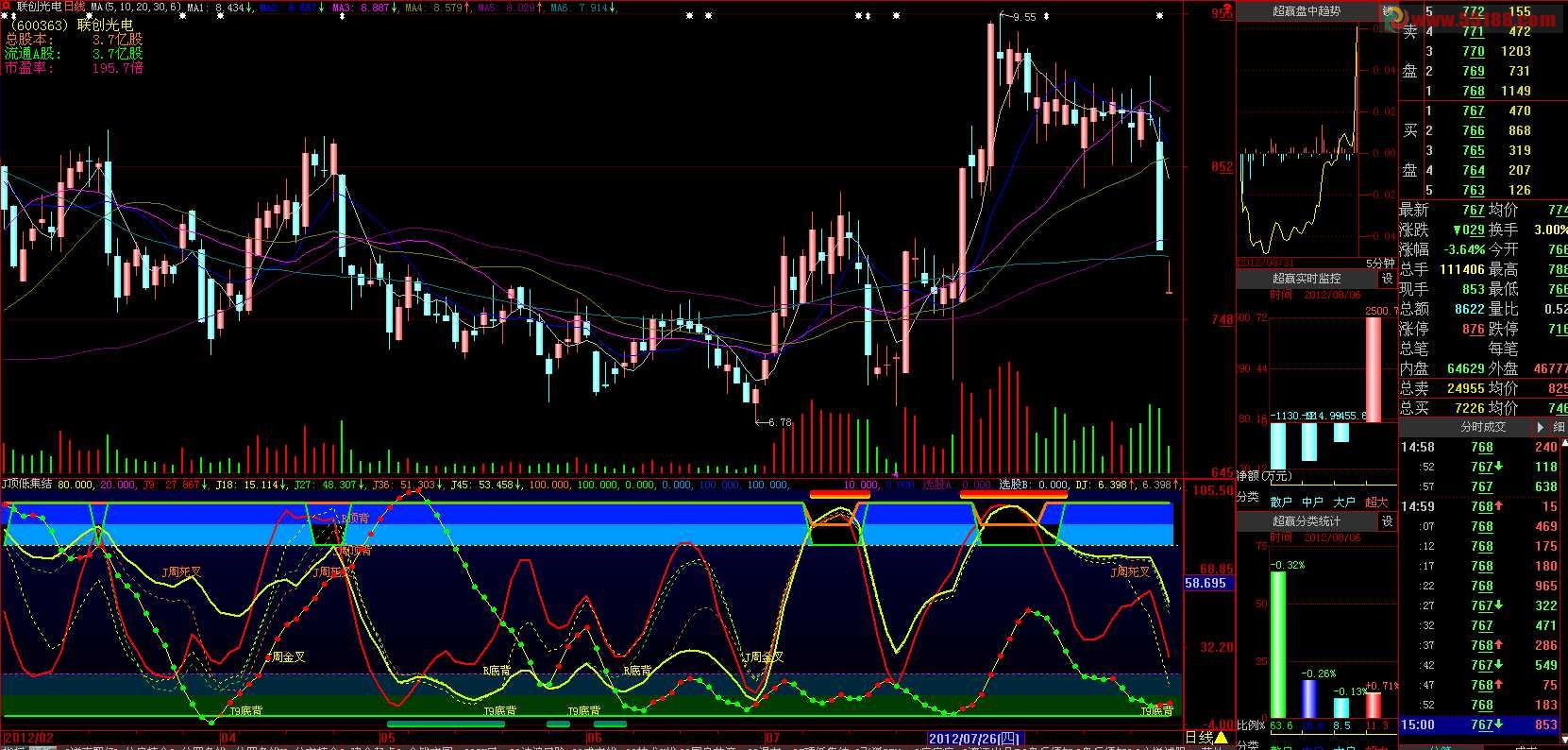The image size is (1568, 750).
Task: Click the 9.55 high price marker
Action: (x=1023, y=17)
